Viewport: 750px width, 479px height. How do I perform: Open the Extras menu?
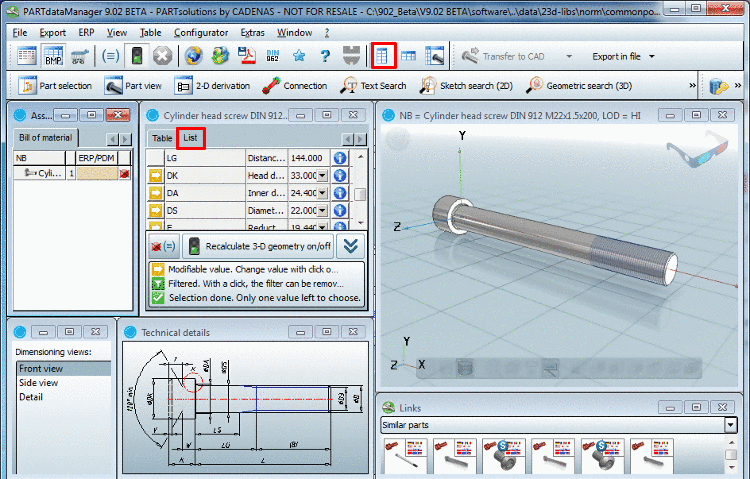coord(253,33)
